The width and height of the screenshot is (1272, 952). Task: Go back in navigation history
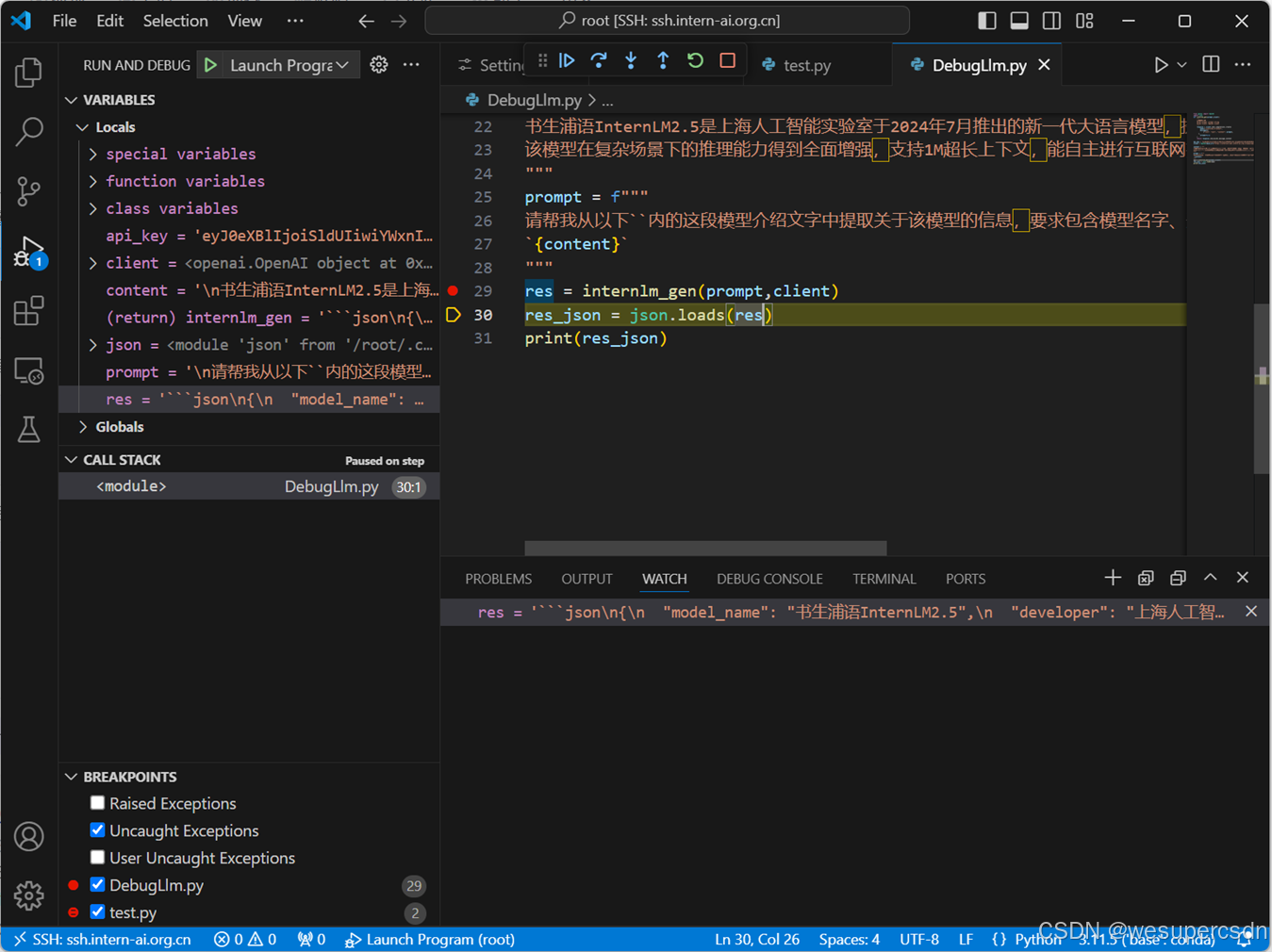366,20
